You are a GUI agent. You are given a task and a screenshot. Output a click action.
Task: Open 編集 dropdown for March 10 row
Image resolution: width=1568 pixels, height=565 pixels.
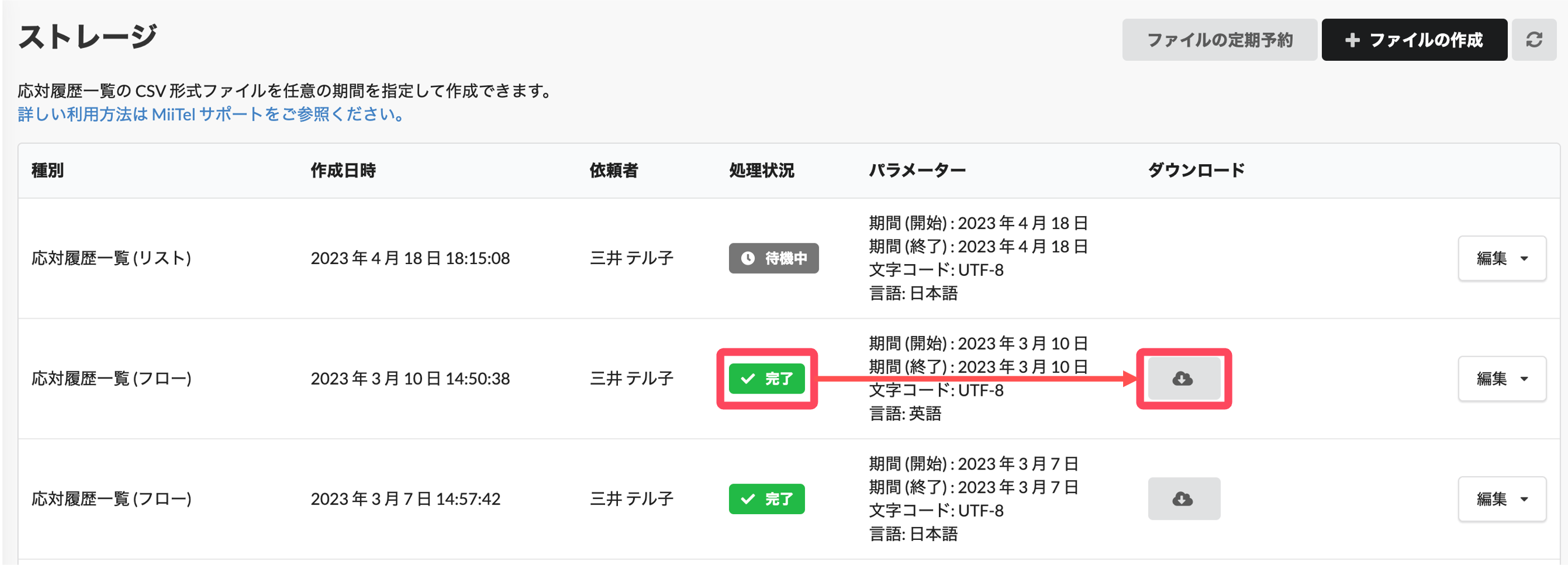click(x=1502, y=379)
